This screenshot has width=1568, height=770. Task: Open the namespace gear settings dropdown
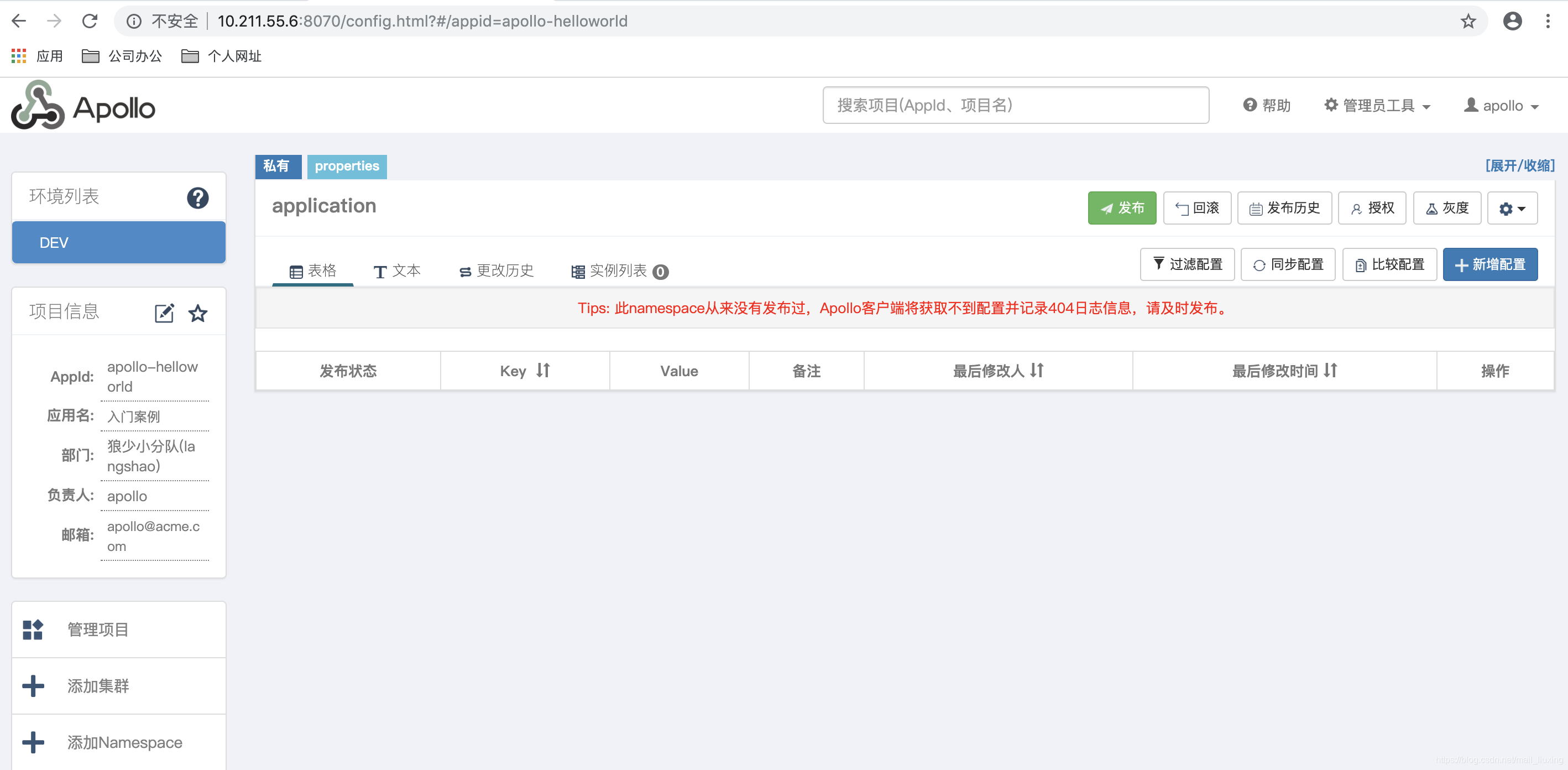click(x=1512, y=209)
